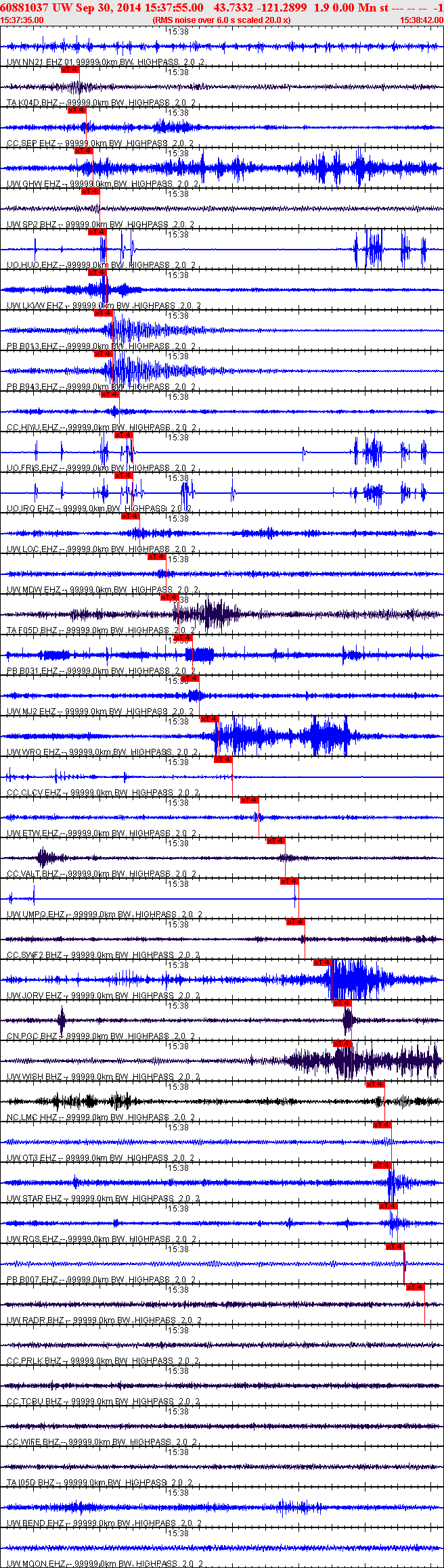
Task: Click the RMS noise scaling note
Action: pos(222,20)
